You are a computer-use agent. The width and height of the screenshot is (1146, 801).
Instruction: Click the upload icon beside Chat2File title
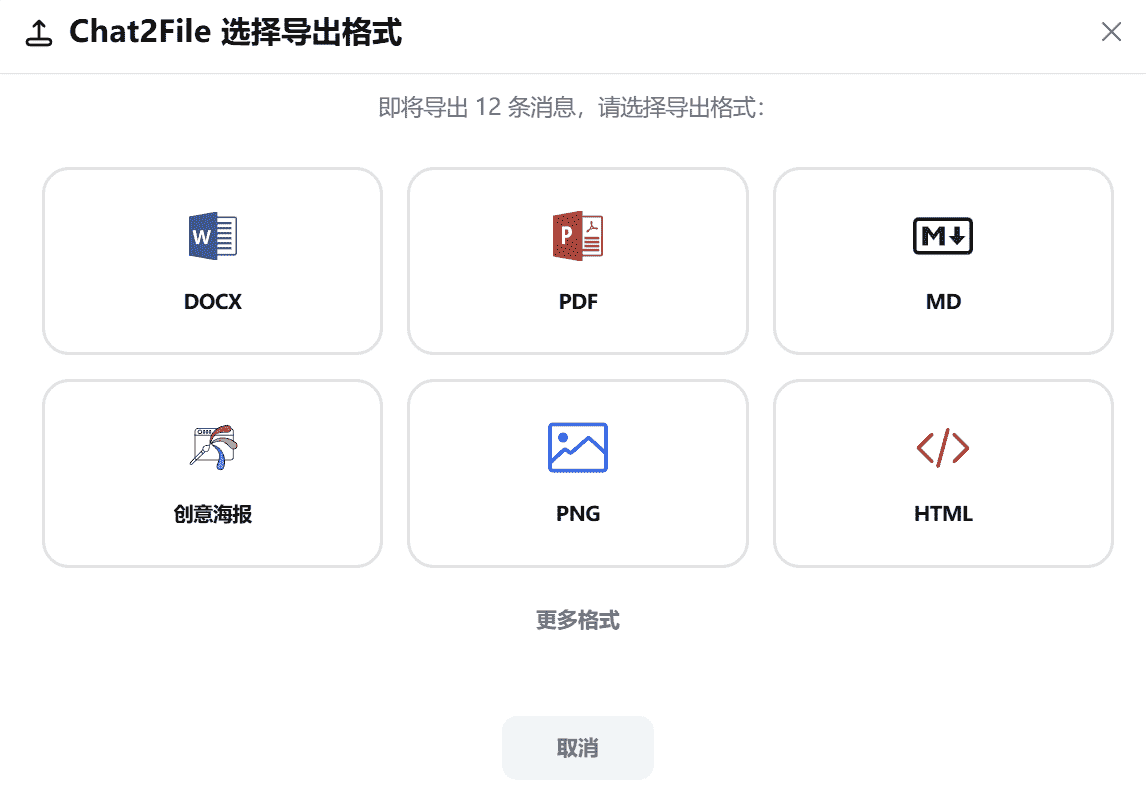39,33
